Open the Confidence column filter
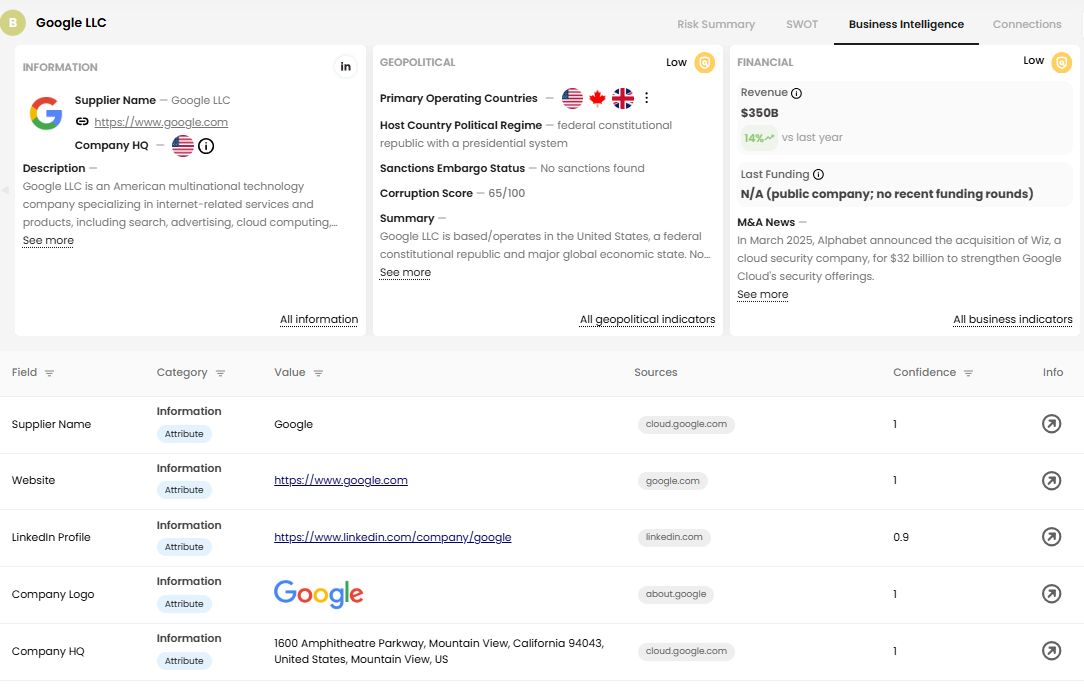This screenshot has width=1084, height=687. coord(968,373)
